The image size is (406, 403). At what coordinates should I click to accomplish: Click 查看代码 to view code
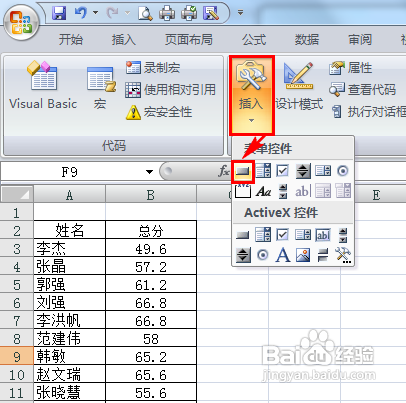point(362,90)
